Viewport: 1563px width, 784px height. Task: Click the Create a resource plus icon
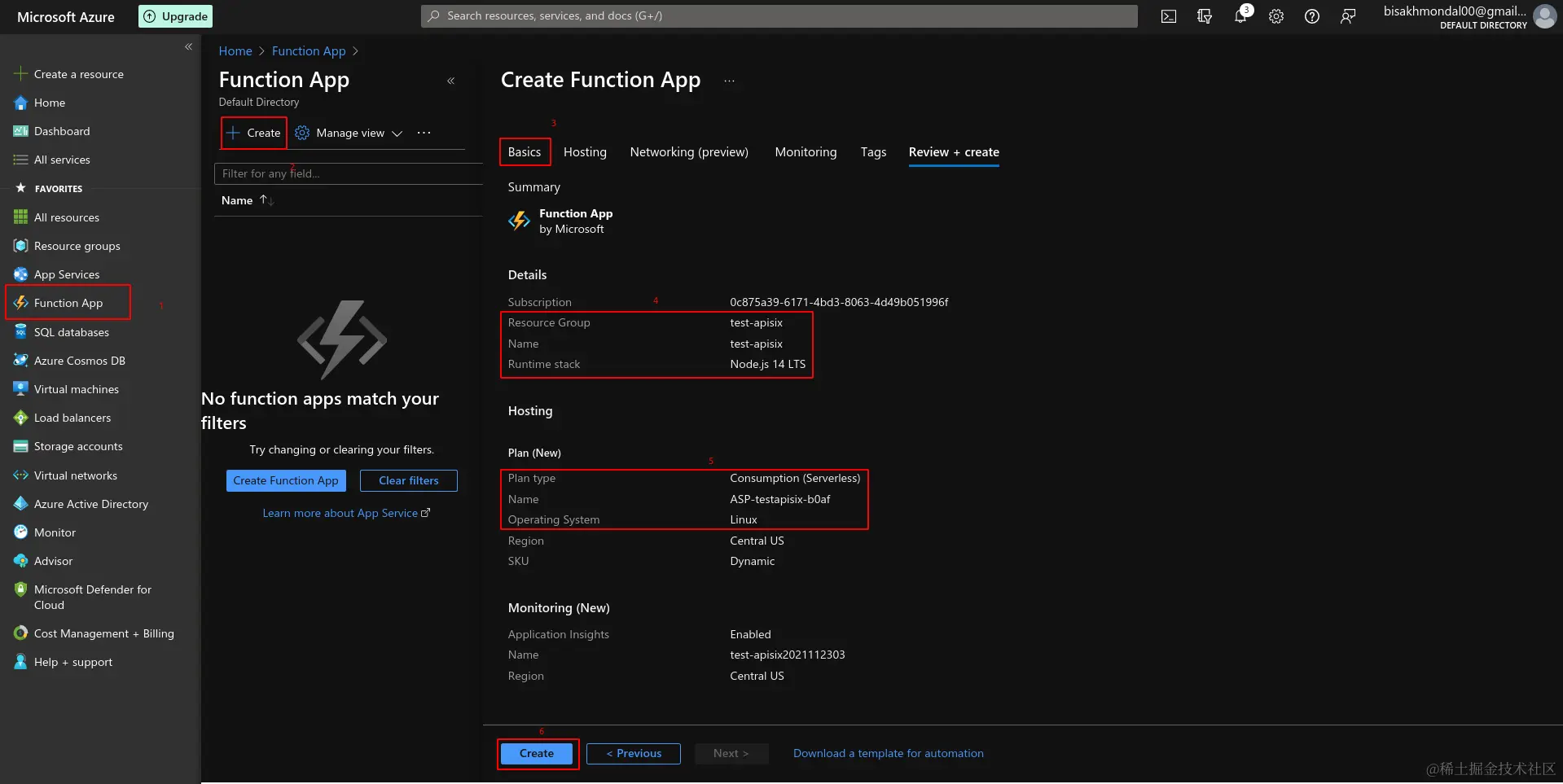(x=20, y=74)
